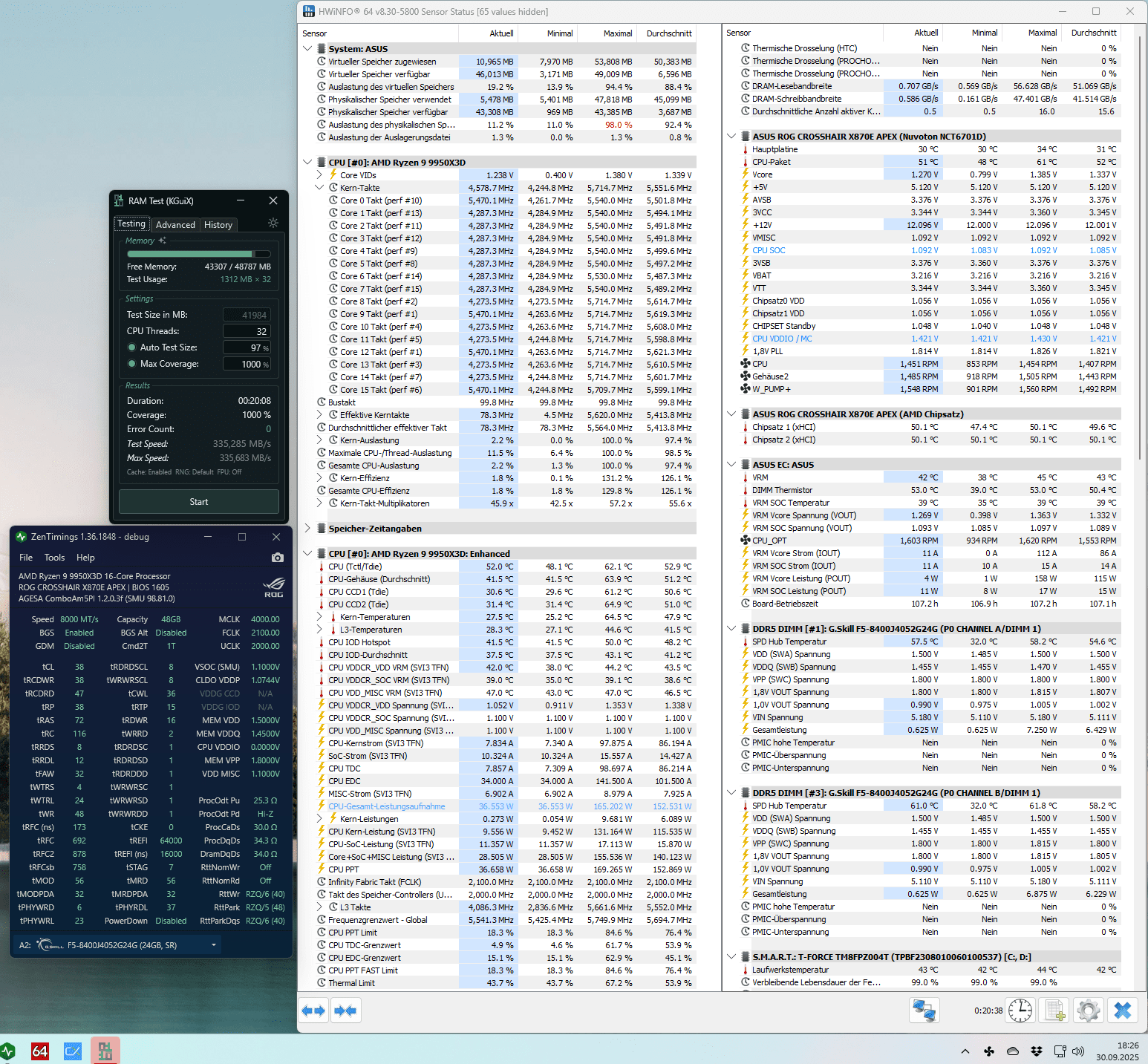Take a ZenTimings screenshot with the camera icon
Viewport: 1148px width, 1064px height.
[x=277, y=558]
